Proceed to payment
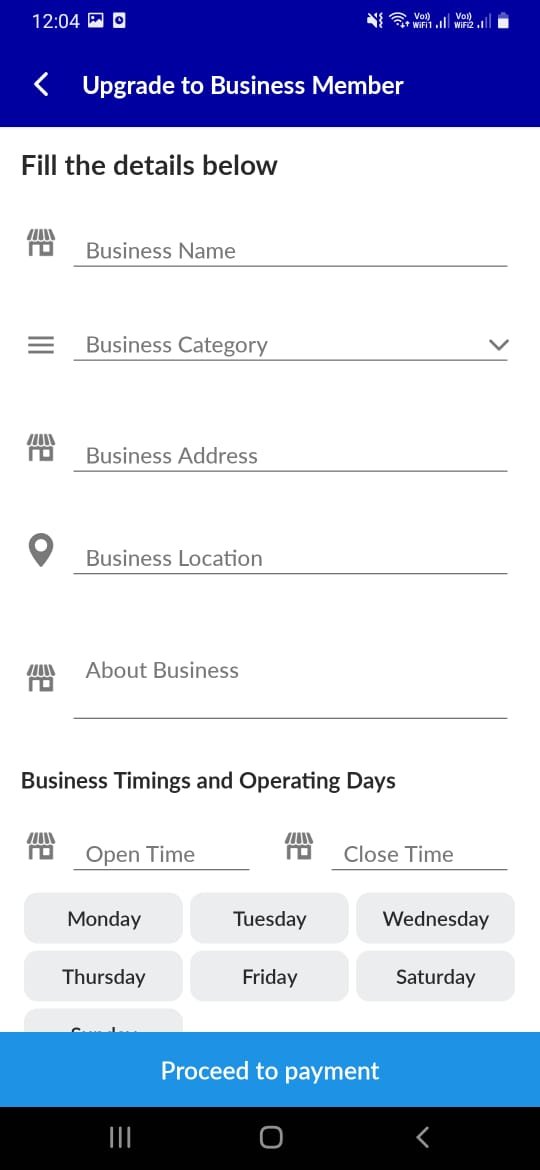 (x=270, y=1071)
